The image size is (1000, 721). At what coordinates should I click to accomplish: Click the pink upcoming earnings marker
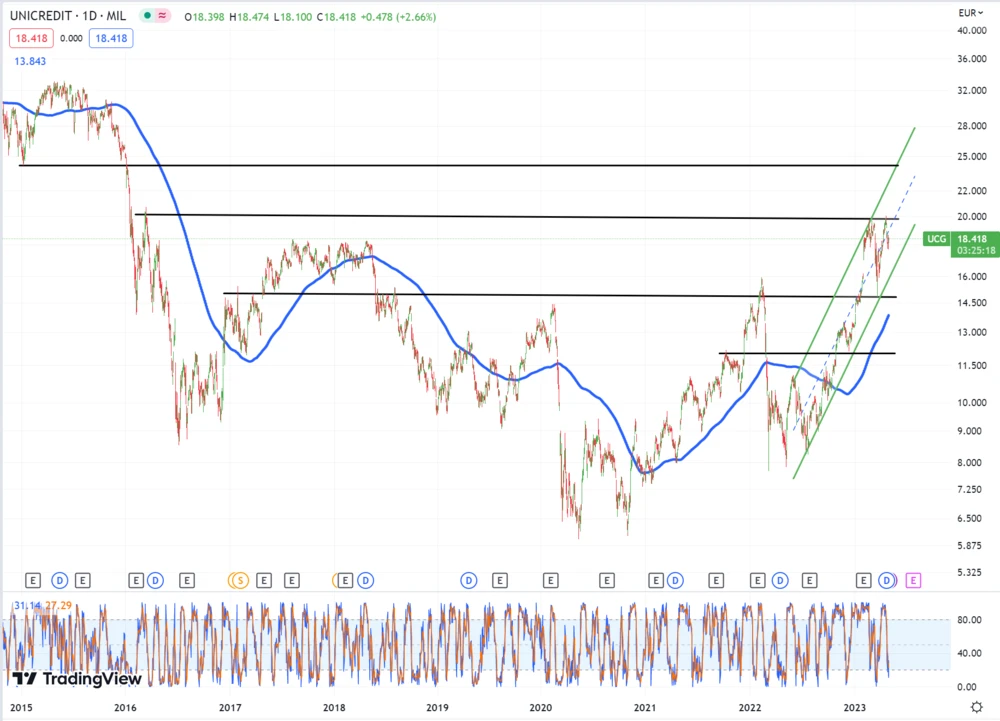coord(913,580)
